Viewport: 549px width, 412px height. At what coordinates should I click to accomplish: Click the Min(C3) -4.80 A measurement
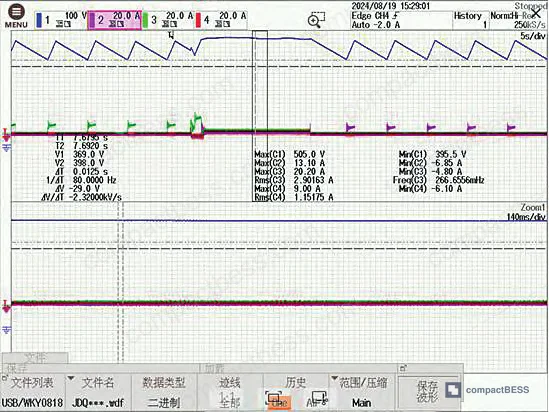430,172
